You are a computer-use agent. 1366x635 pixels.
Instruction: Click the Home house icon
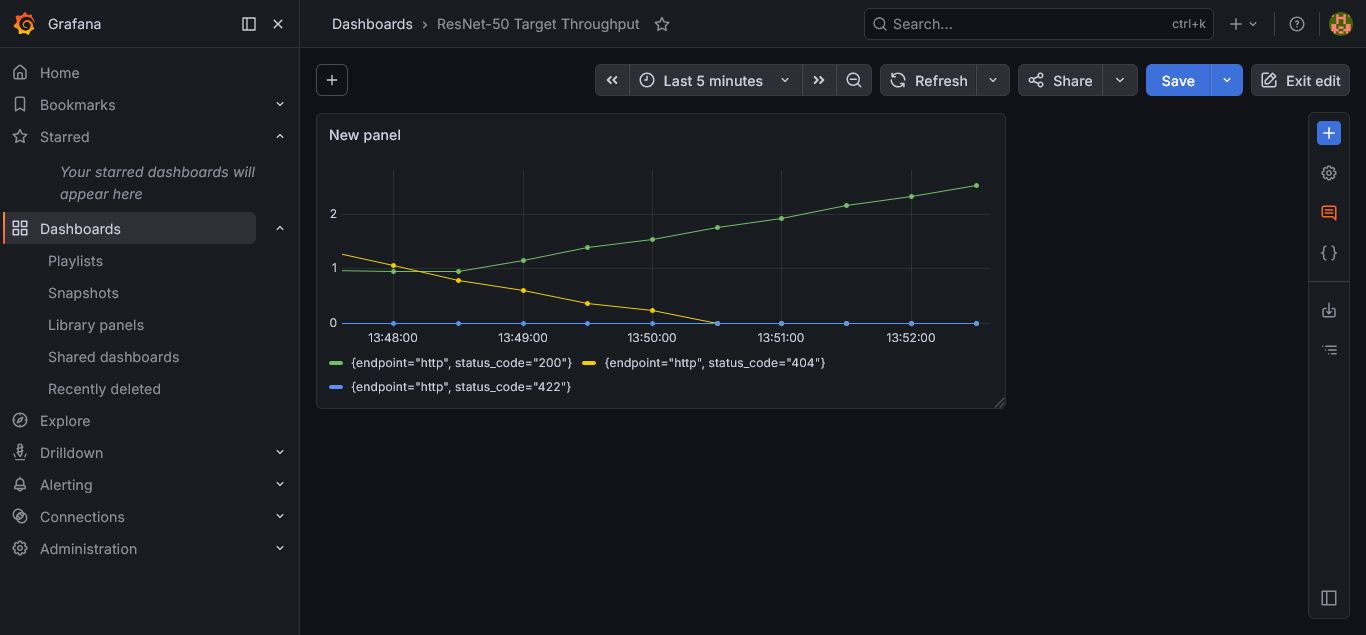[20, 73]
